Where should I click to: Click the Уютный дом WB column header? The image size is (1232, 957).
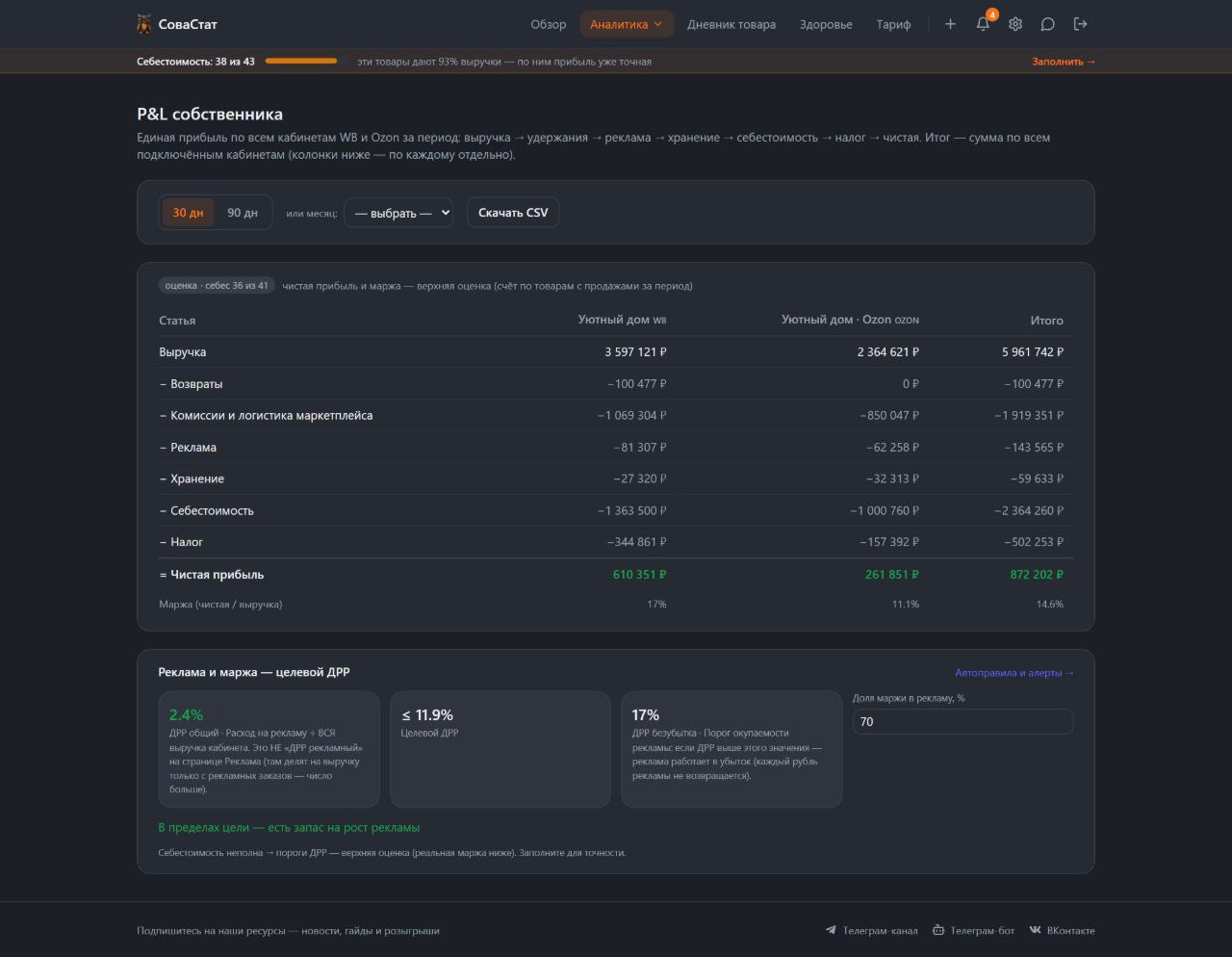click(x=622, y=320)
